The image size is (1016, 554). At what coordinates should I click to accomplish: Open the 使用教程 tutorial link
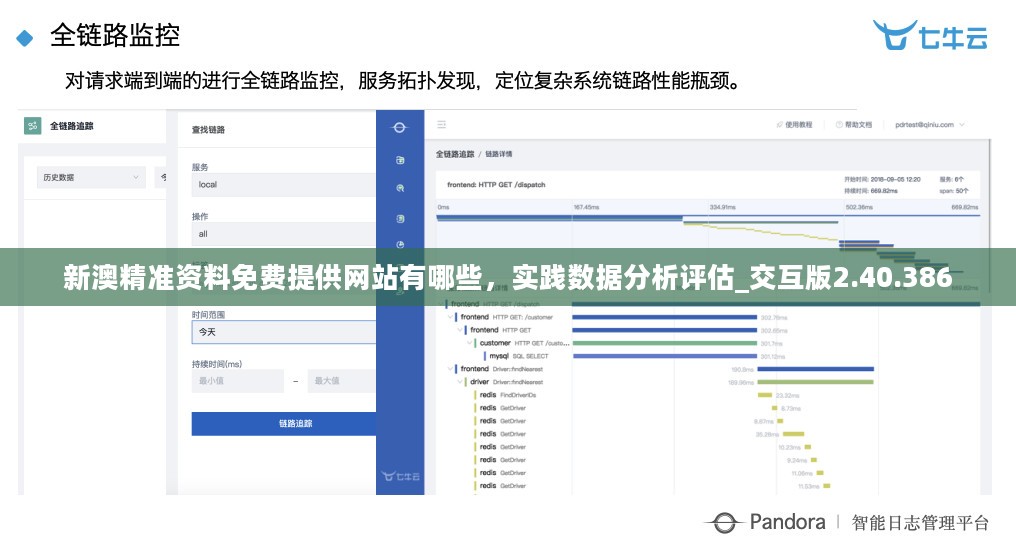794,125
